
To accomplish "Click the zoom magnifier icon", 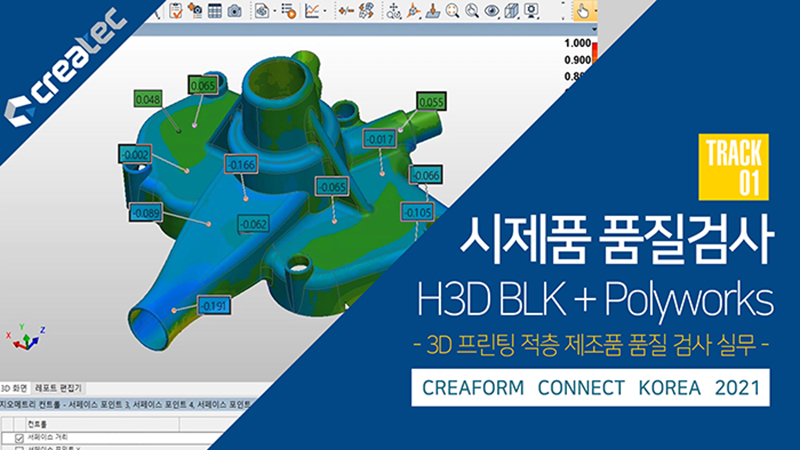I will (x=472, y=11).
